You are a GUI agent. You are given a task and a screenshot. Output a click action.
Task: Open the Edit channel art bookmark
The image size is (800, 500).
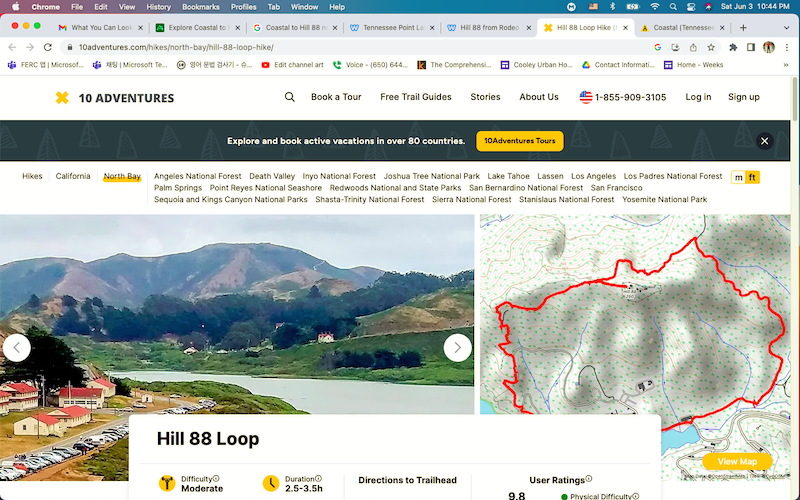coord(292,65)
